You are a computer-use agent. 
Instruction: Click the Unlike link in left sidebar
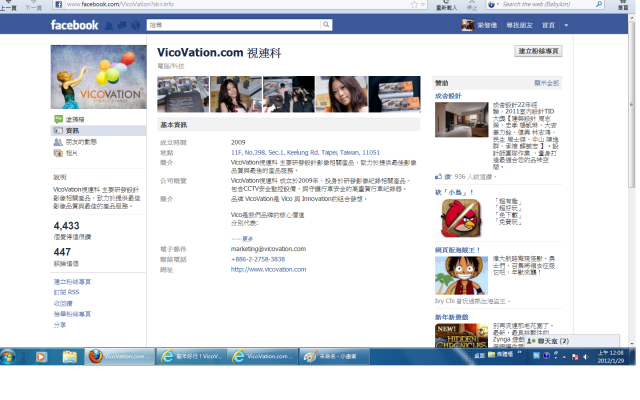tap(63, 303)
